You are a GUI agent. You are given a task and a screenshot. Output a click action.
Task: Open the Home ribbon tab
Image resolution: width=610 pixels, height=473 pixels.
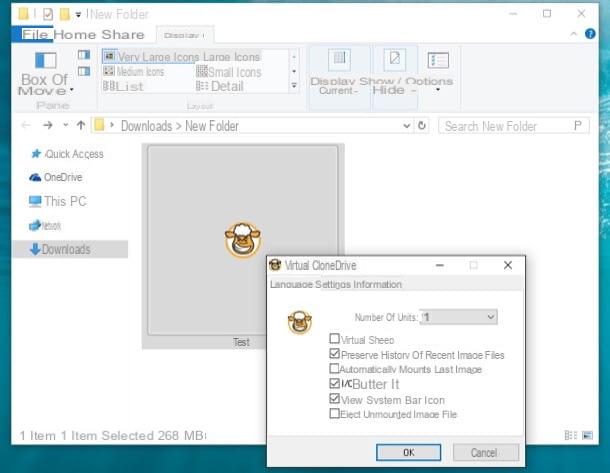pos(75,35)
